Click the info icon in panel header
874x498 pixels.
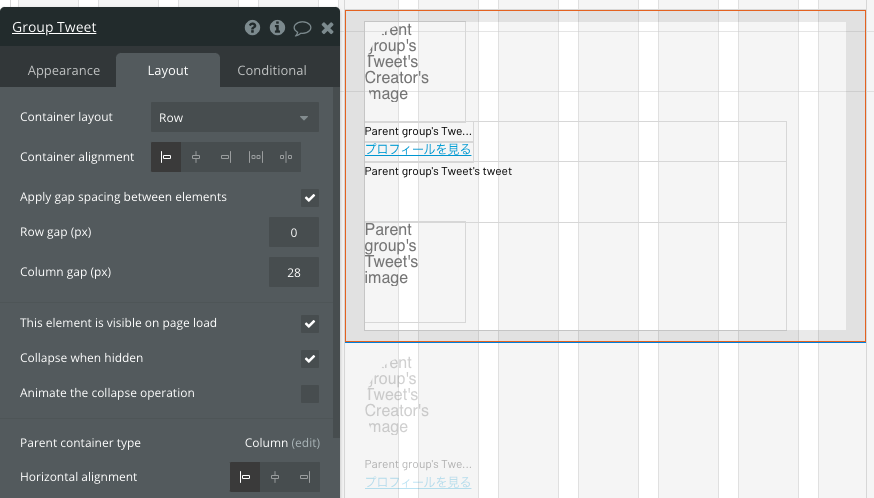pyautogui.click(x=277, y=27)
